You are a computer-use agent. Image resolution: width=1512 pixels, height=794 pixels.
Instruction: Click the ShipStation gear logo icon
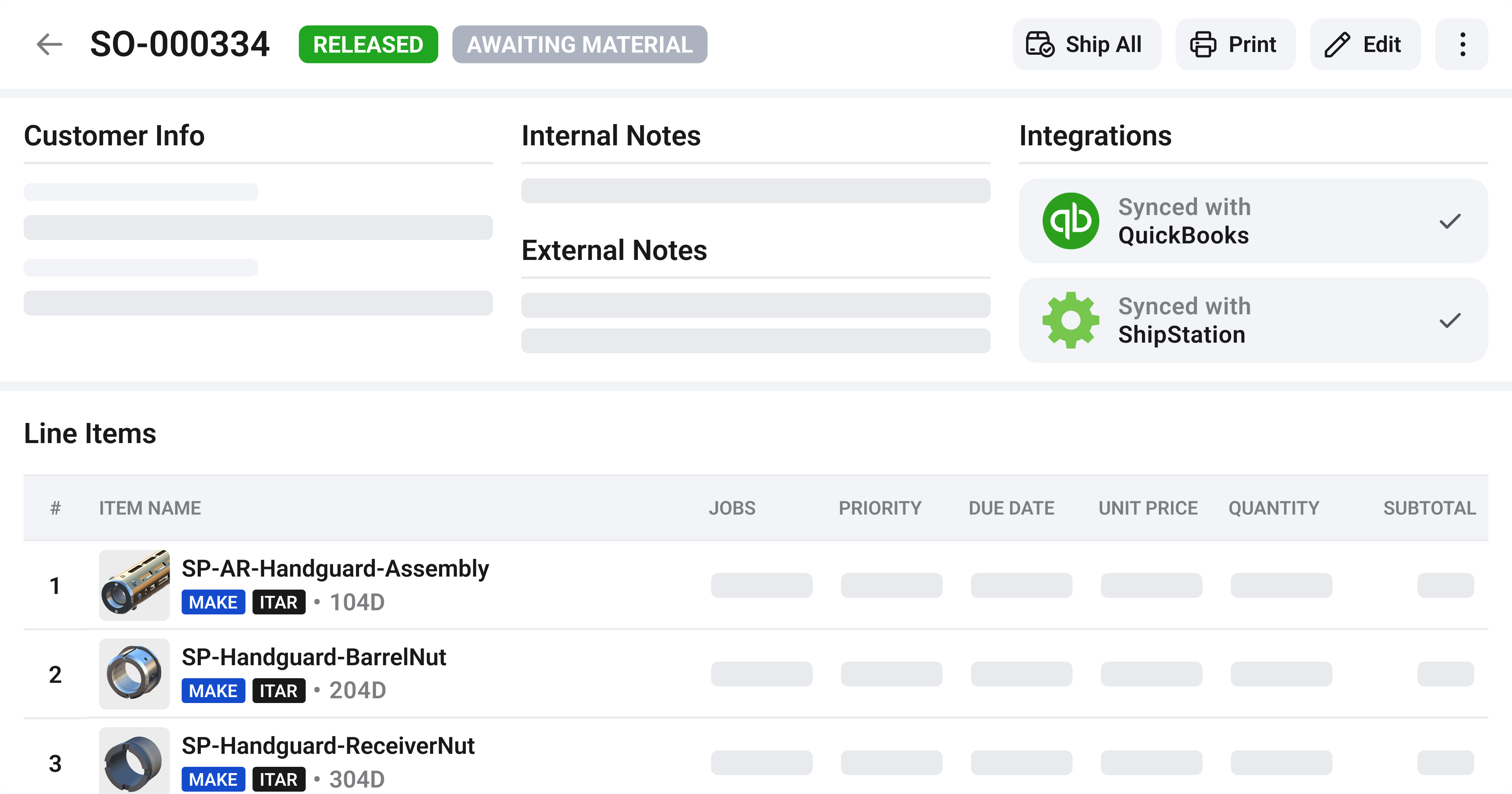(1071, 320)
